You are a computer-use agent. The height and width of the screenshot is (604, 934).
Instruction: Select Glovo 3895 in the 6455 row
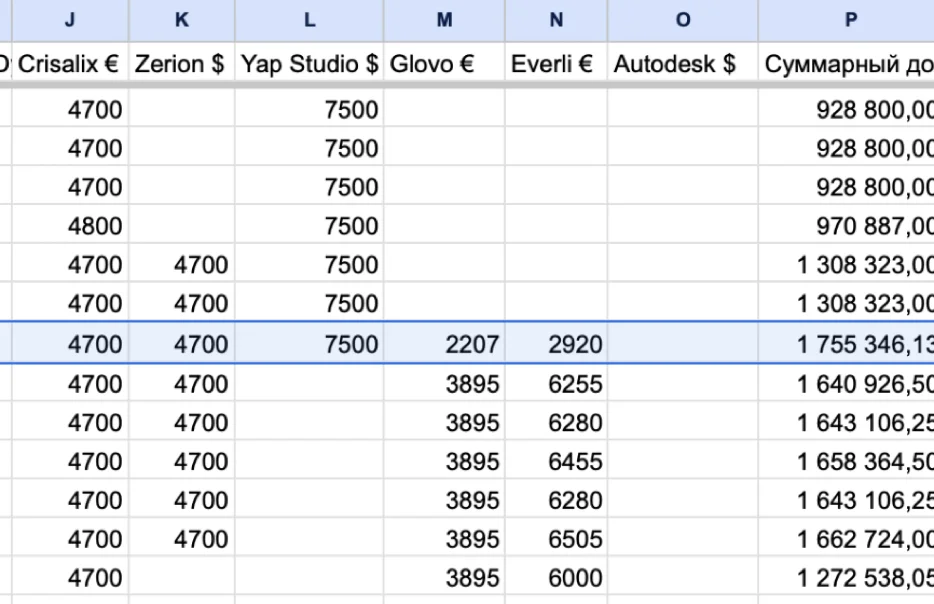click(444, 461)
